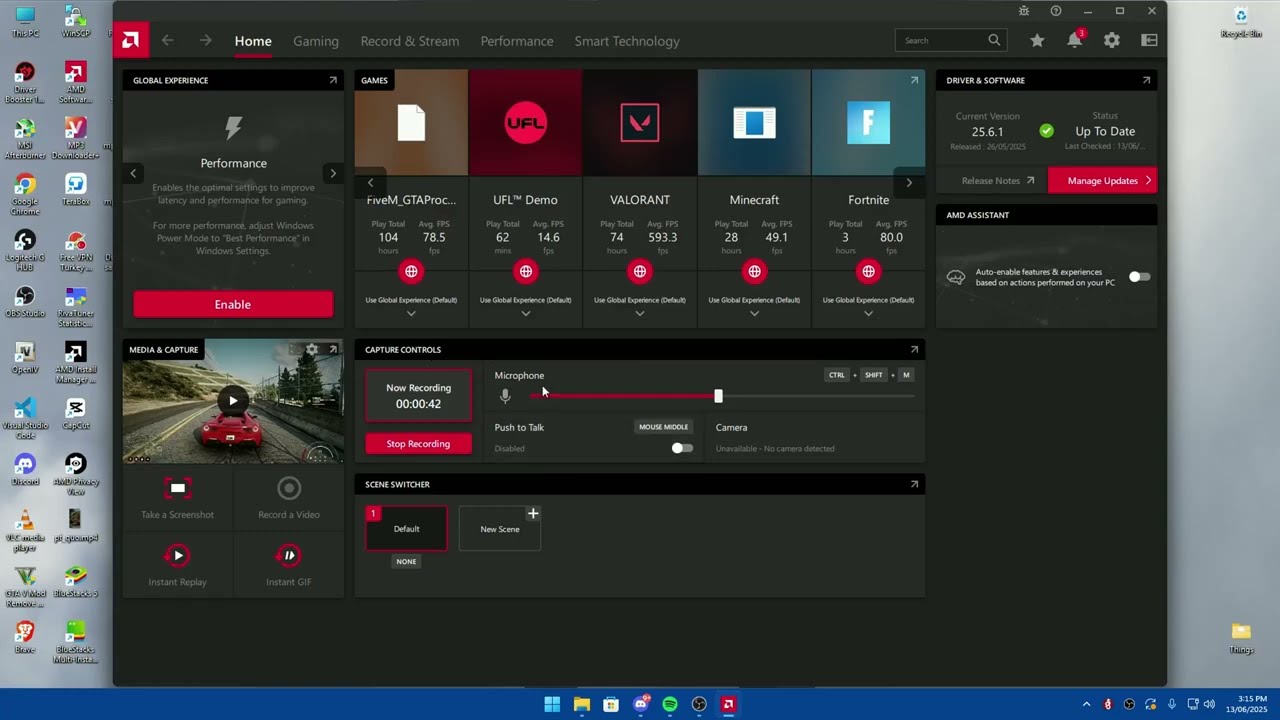Mute the microphone icon

pyautogui.click(x=505, y=396)
